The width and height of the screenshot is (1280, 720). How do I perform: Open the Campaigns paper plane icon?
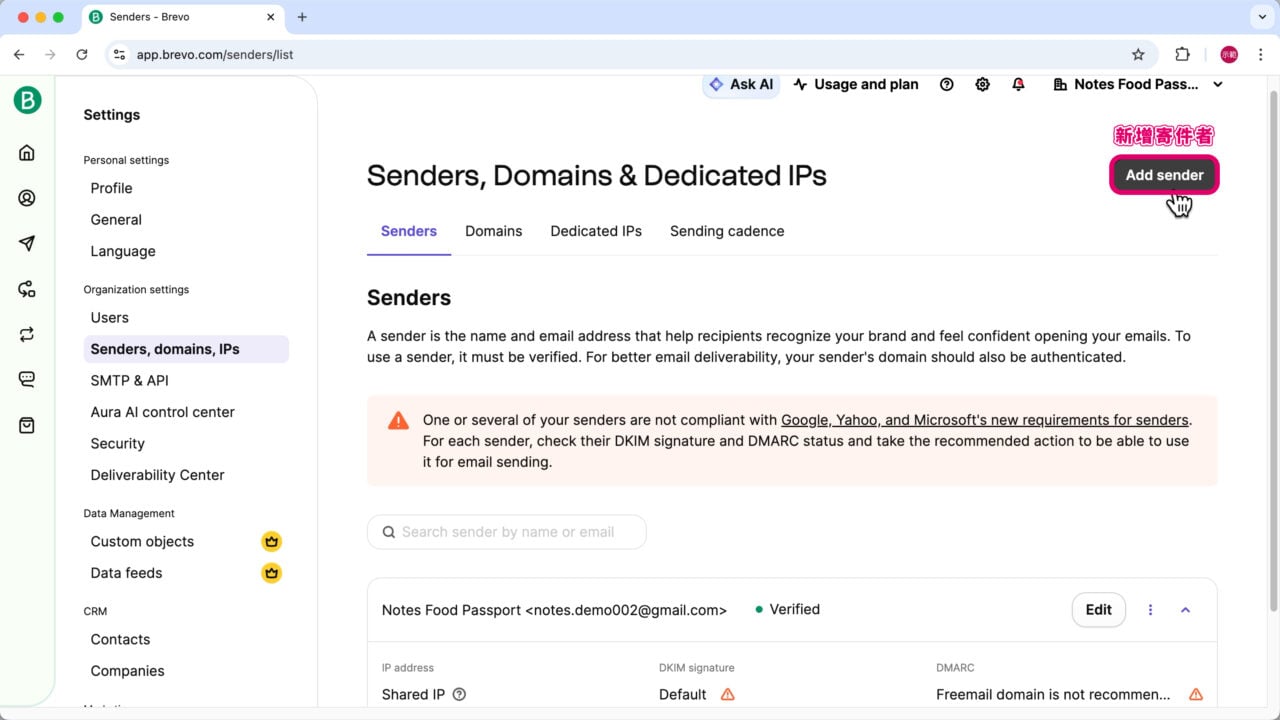click(27, 243)
